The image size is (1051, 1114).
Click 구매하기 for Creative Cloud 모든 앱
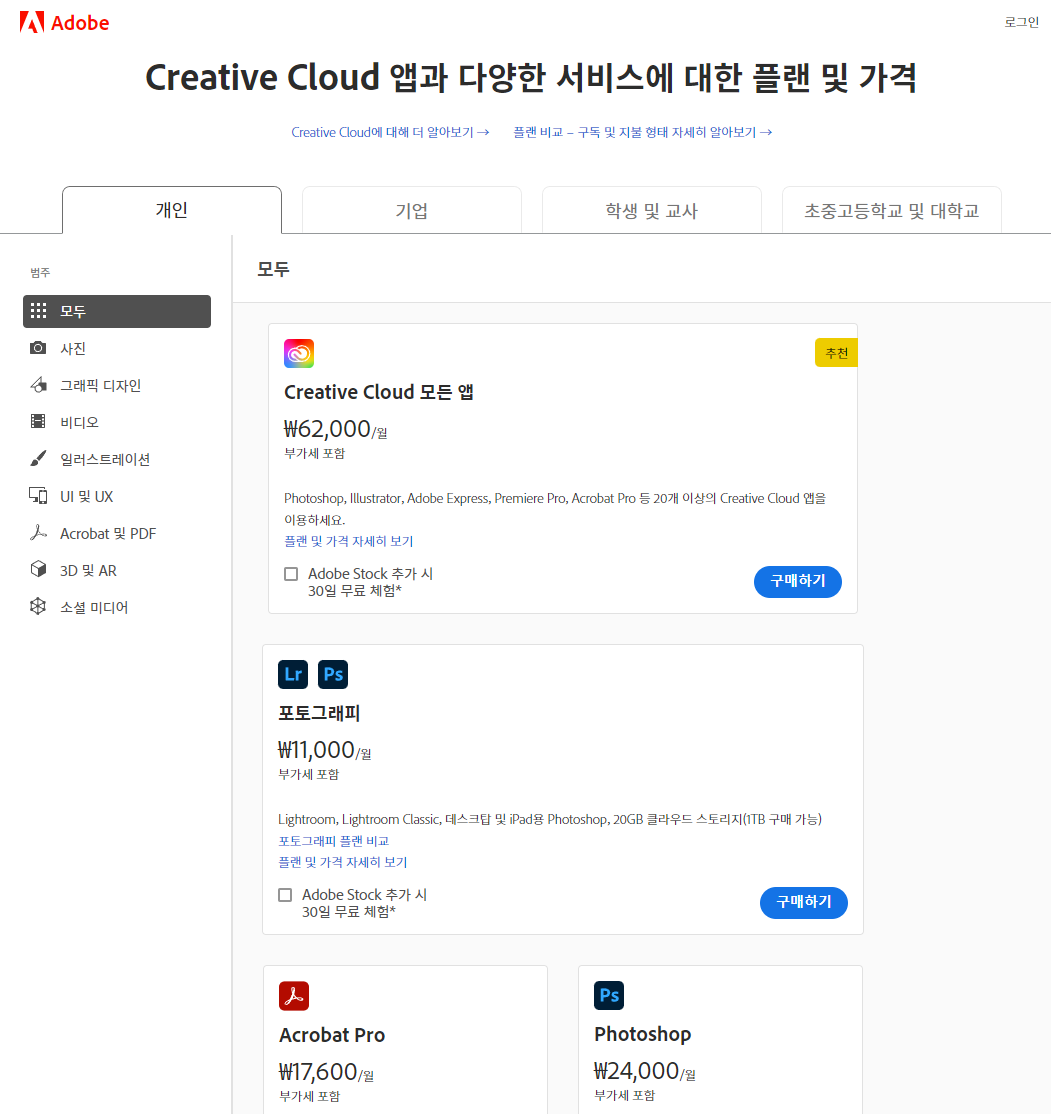click(798, 581)
